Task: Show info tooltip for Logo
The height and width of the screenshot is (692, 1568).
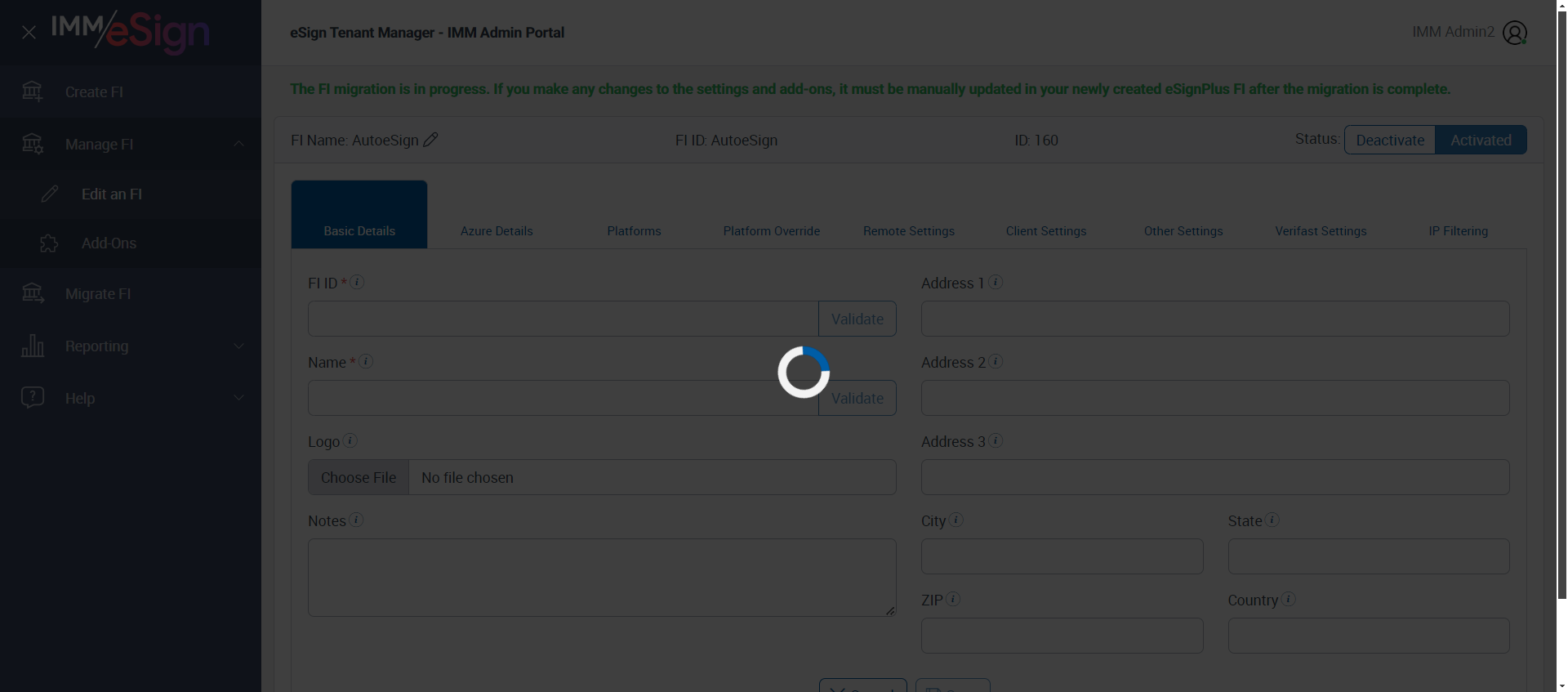Action: click(350, 440)
